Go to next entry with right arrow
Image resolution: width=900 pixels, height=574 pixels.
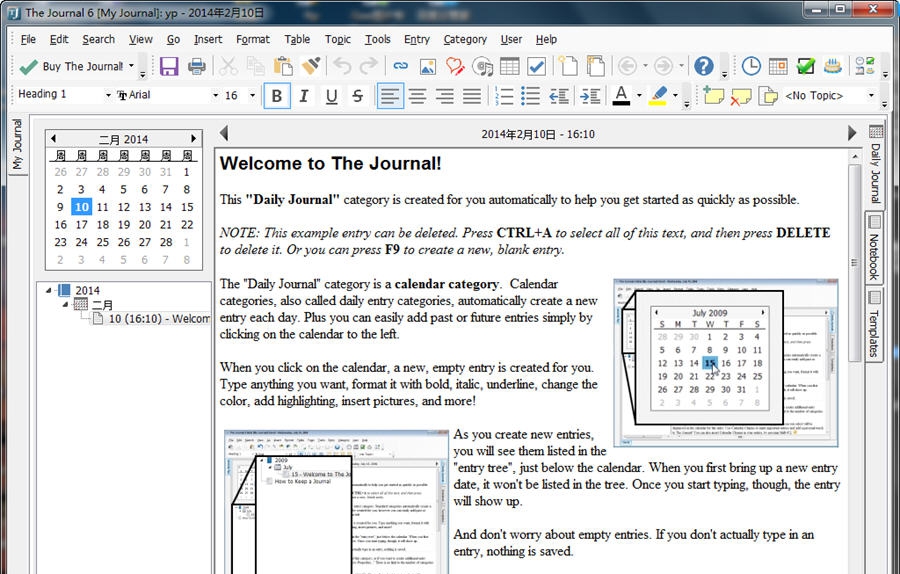[x=852, y=133]
